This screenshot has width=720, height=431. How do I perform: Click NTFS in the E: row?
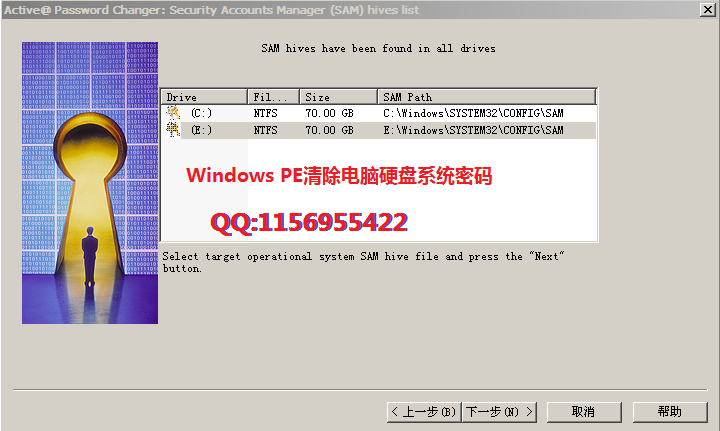tap(265, 130)
